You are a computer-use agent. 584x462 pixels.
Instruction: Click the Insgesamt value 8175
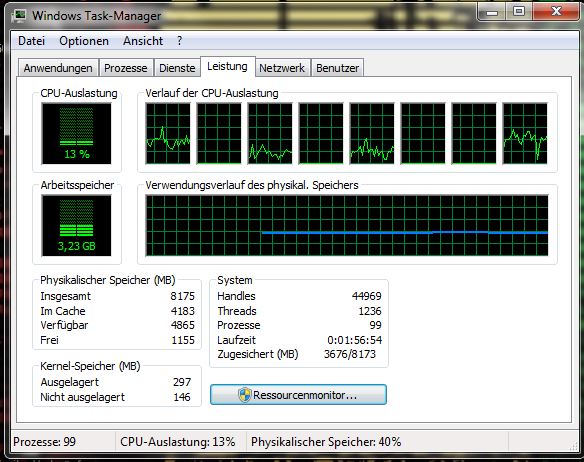tap(182, 296)
